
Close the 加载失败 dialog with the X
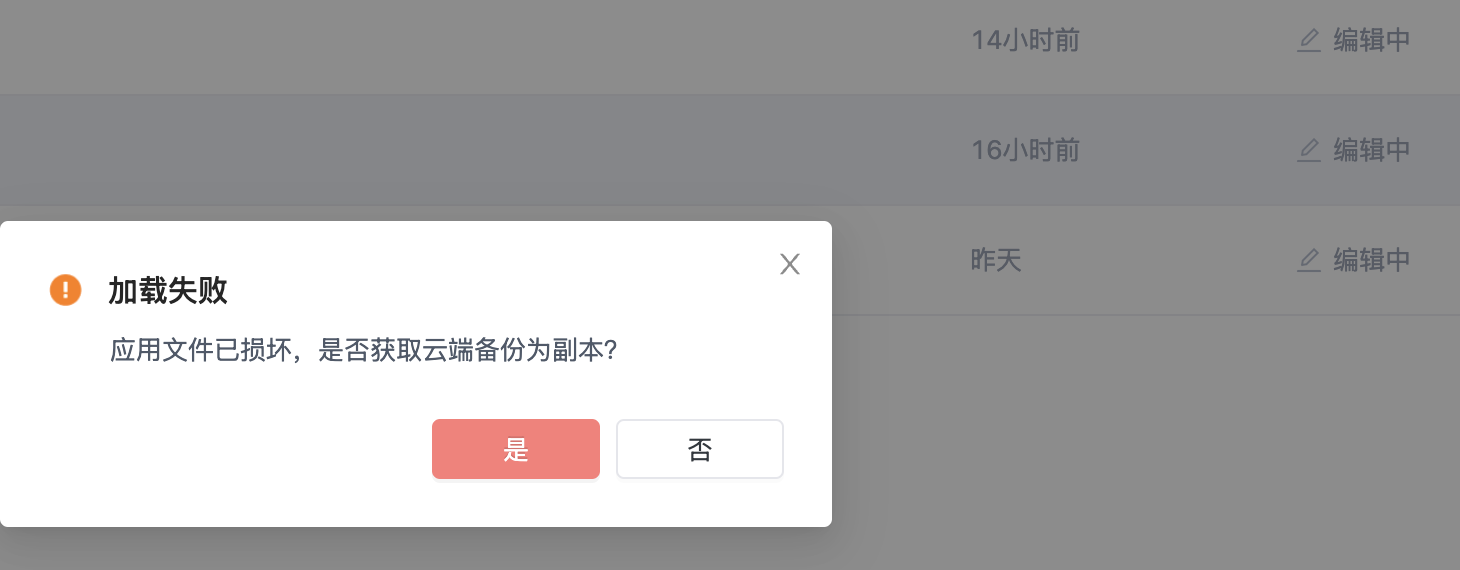point(790,264)
